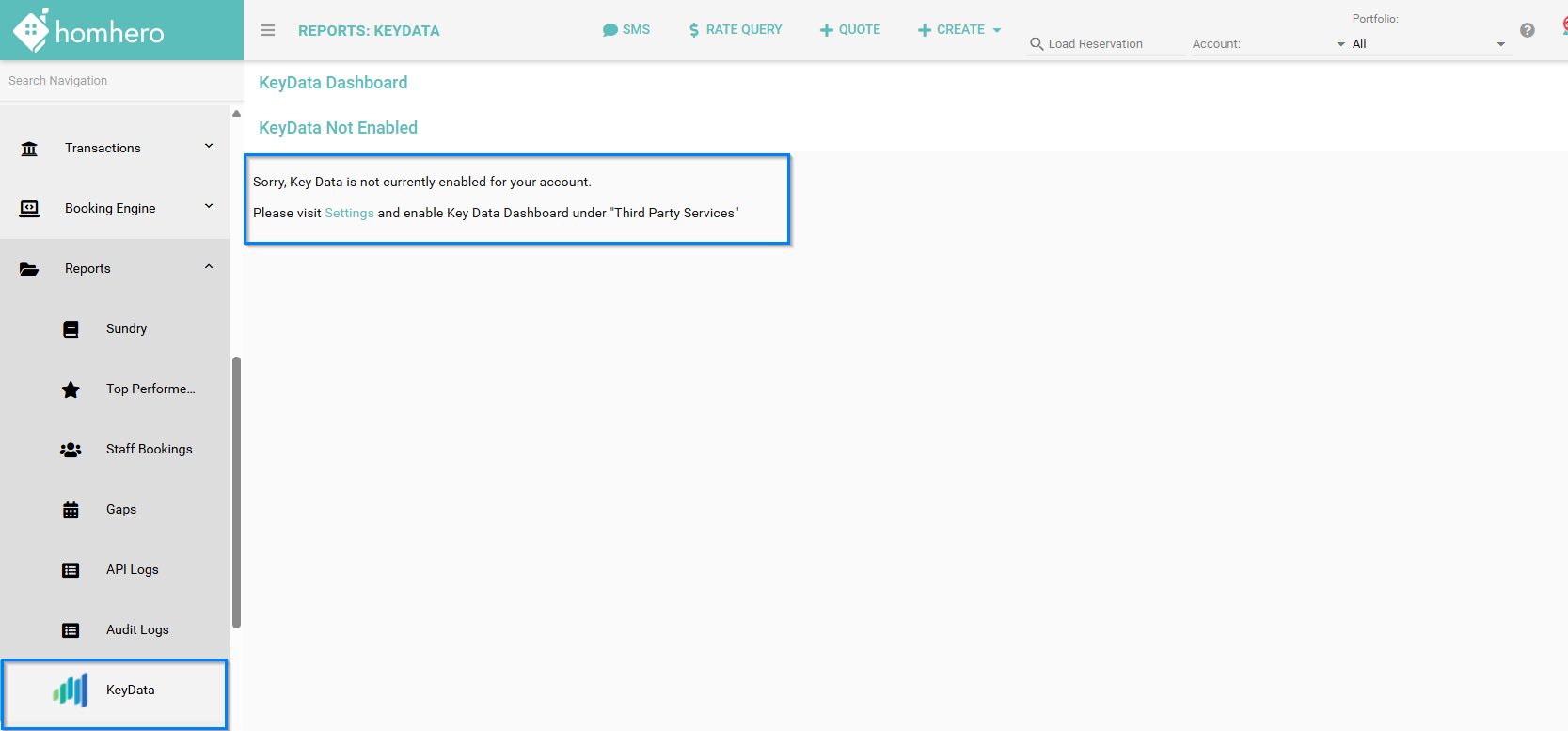Click the Search Navigation field
This screenshot has width=1568, height=731.
coord(113,81)
